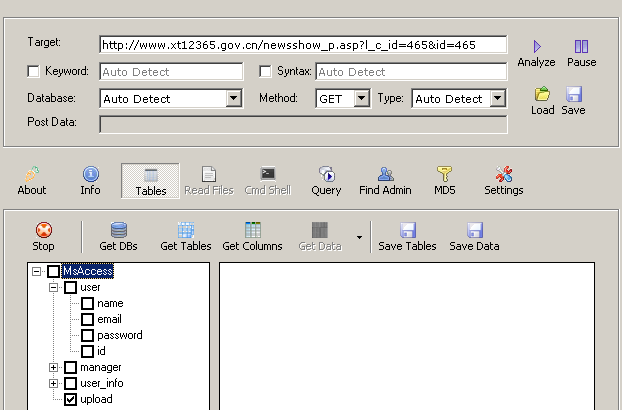Click the Get Tables button
Viewport: 622px width, 410px height.
point(186,237)
